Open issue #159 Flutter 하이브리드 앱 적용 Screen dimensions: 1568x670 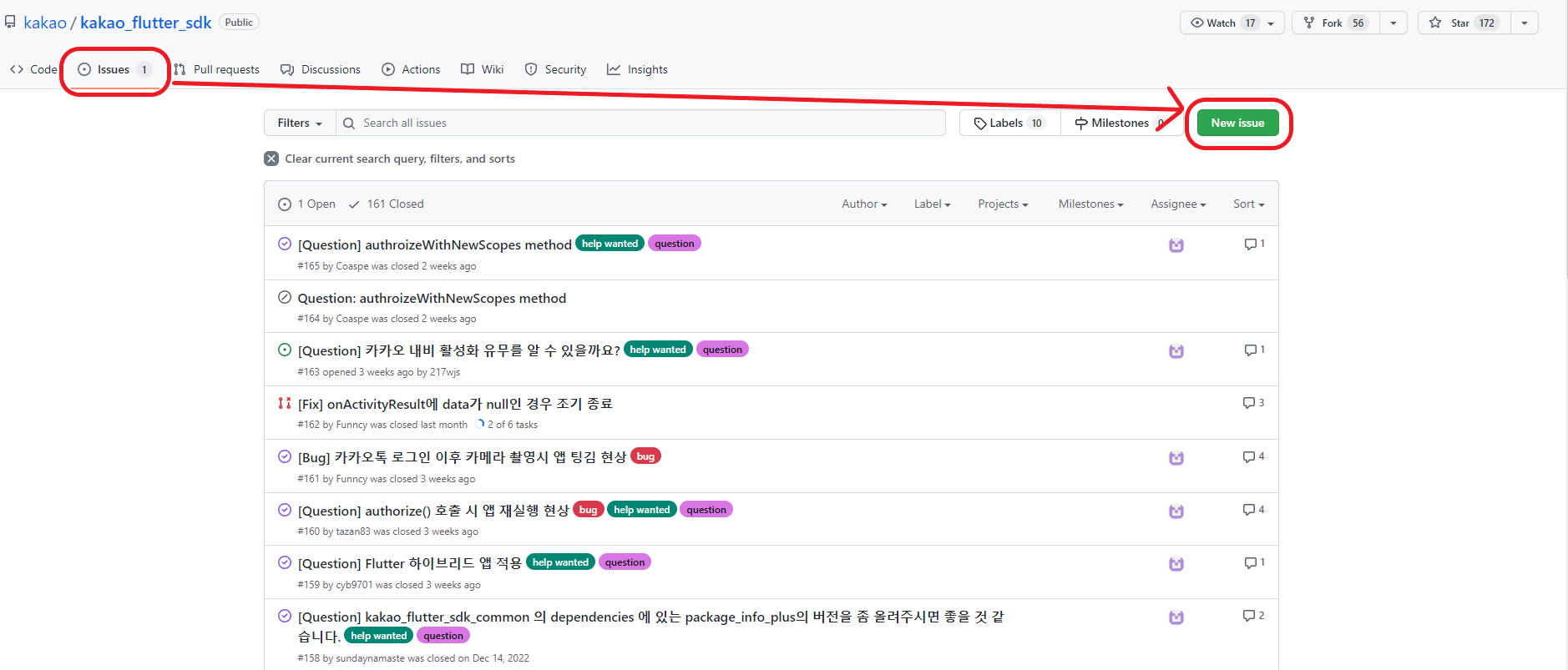[409, 563]
